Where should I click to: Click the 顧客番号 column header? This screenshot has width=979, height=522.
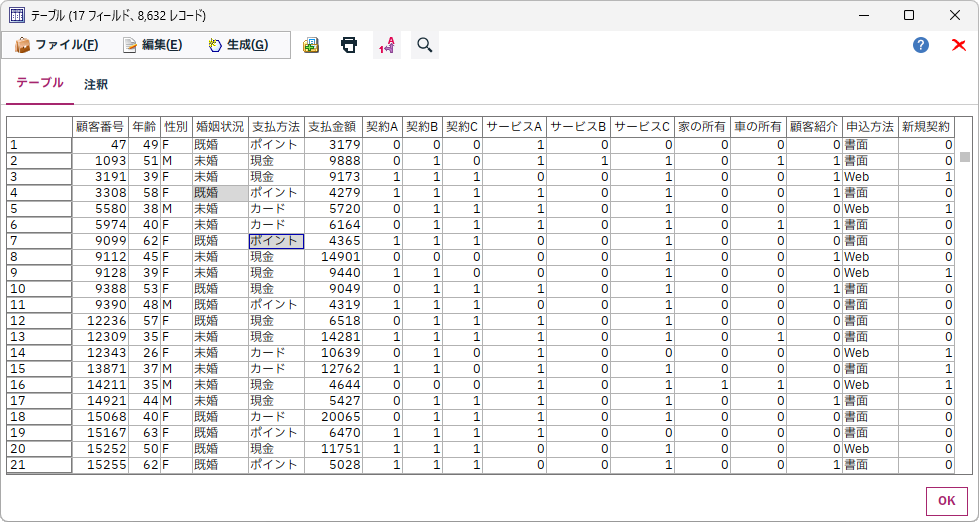pyautogui.click(x=100, y=127)
